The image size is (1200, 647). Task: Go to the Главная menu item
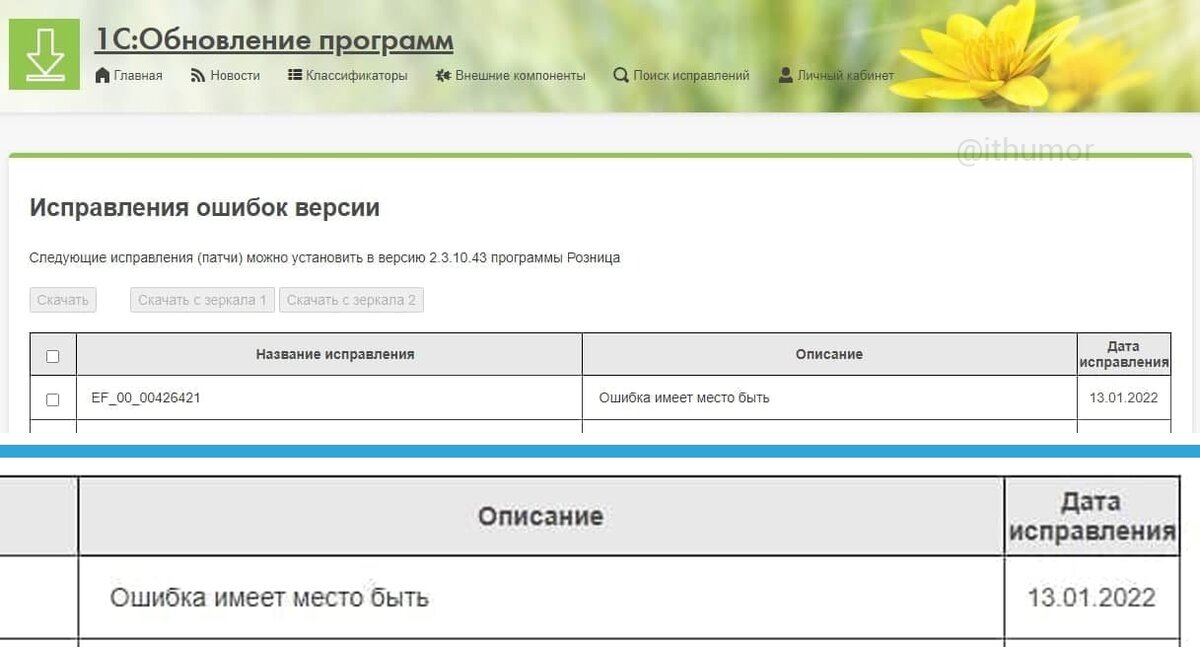(x=138, y=75)
